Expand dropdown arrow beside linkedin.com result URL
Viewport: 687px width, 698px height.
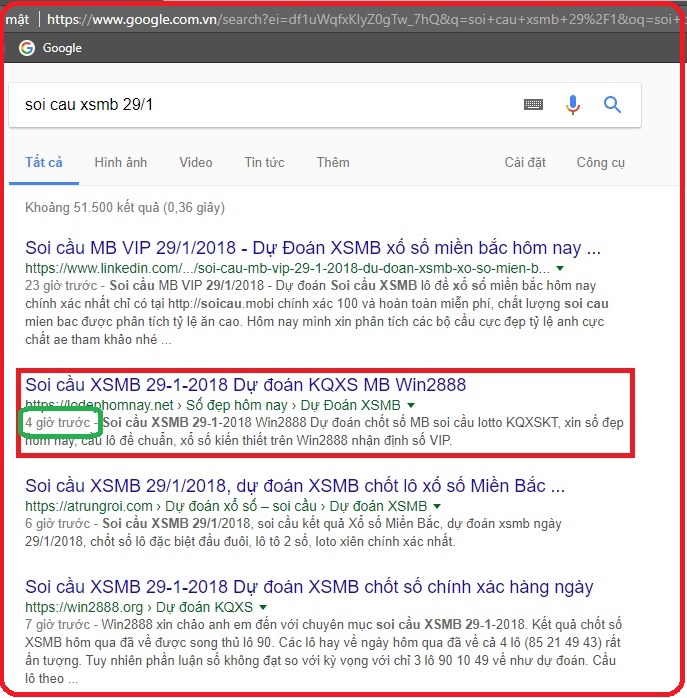click(560, 268)
